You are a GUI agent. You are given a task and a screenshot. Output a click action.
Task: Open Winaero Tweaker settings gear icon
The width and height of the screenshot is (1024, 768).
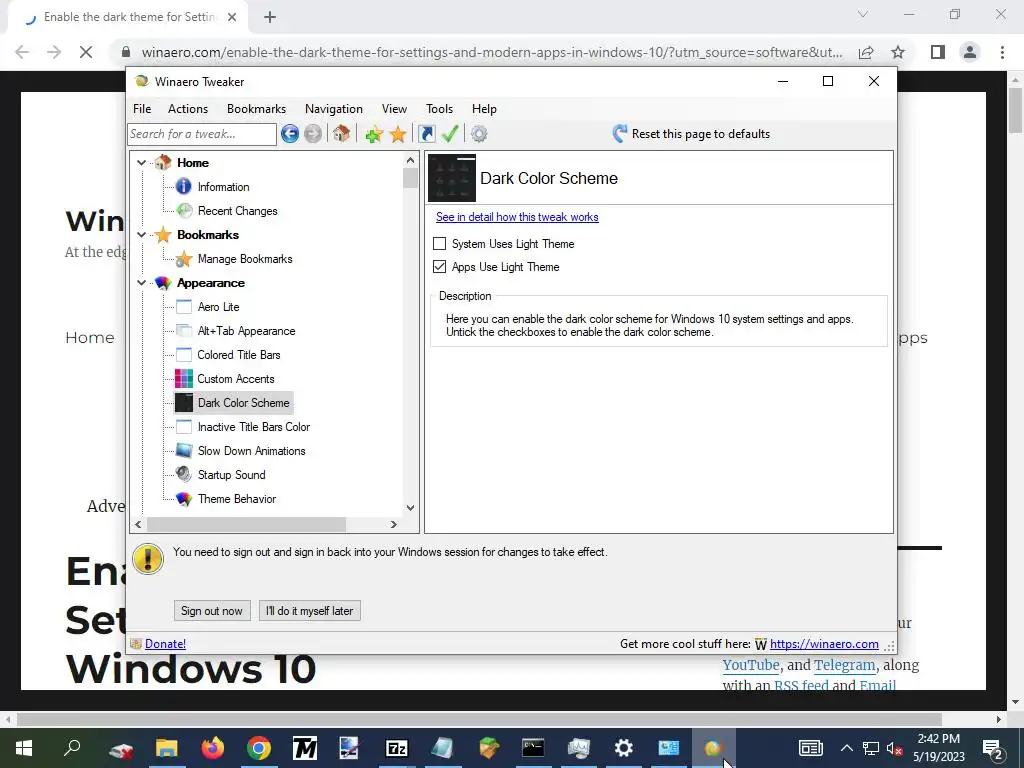pyautogui.click(x=479, y=134)
